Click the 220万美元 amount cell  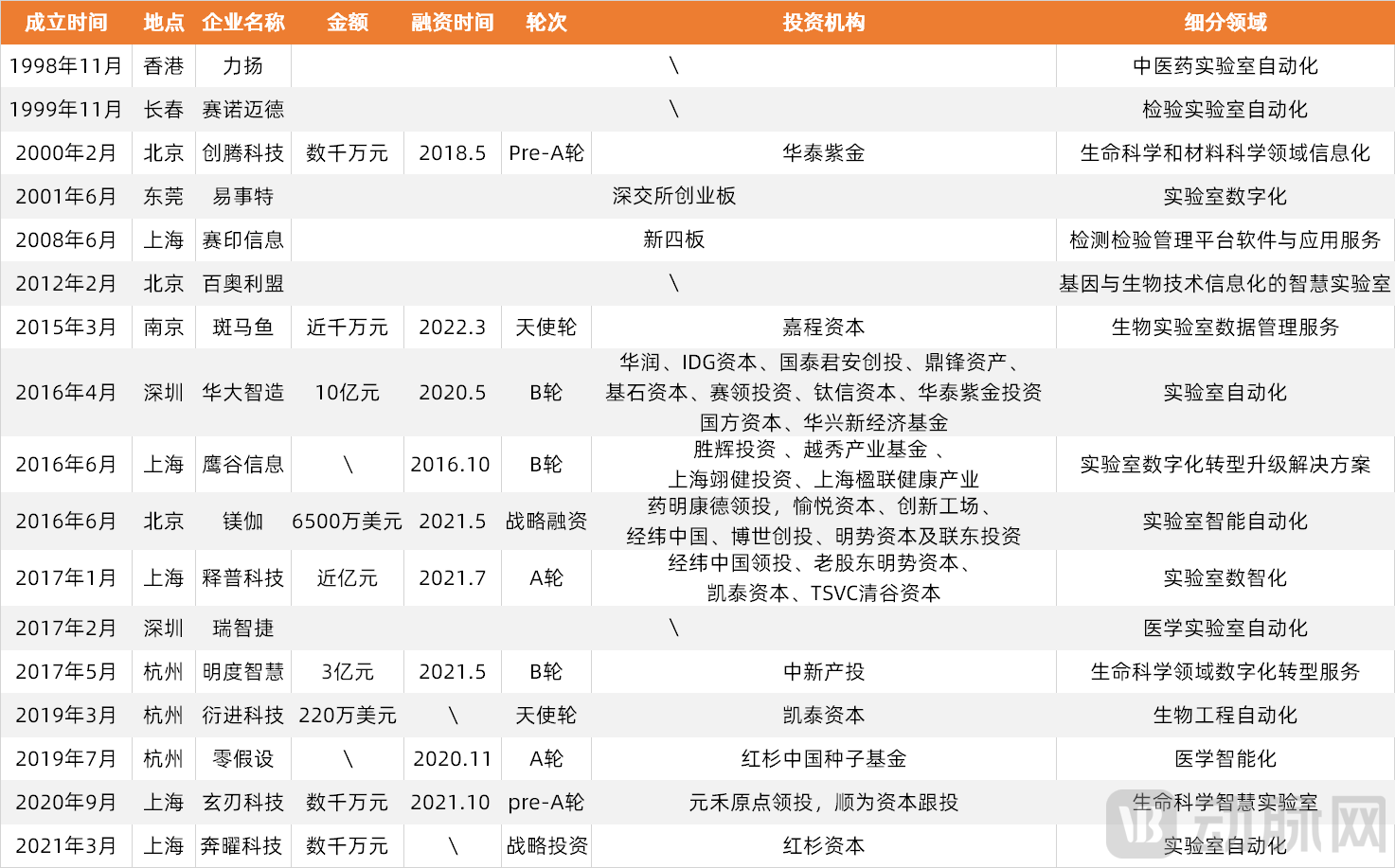tap(347, 716)
